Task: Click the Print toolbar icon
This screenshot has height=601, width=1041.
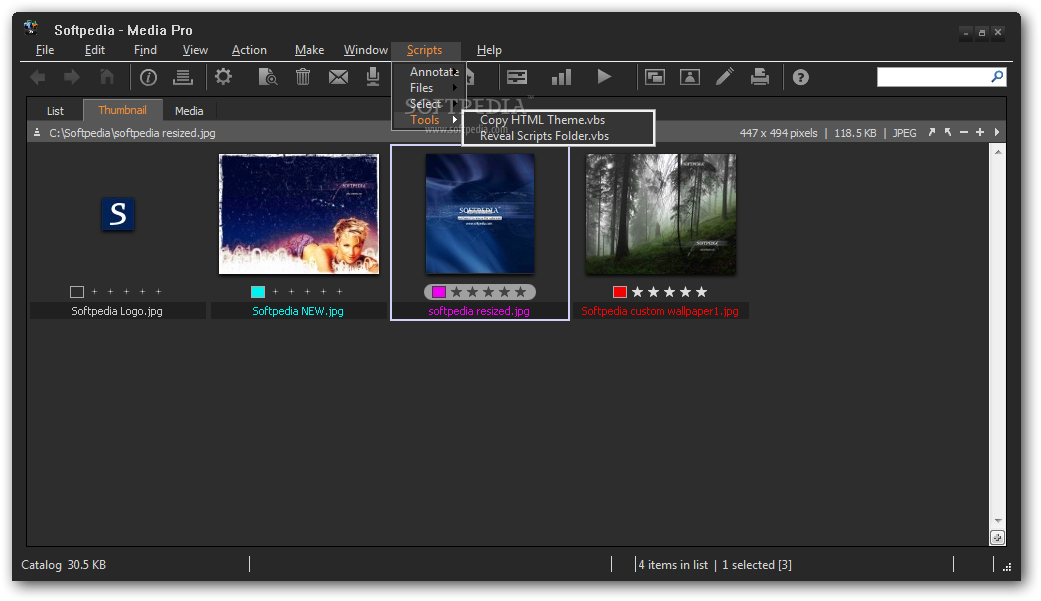Action: point(760,77)
